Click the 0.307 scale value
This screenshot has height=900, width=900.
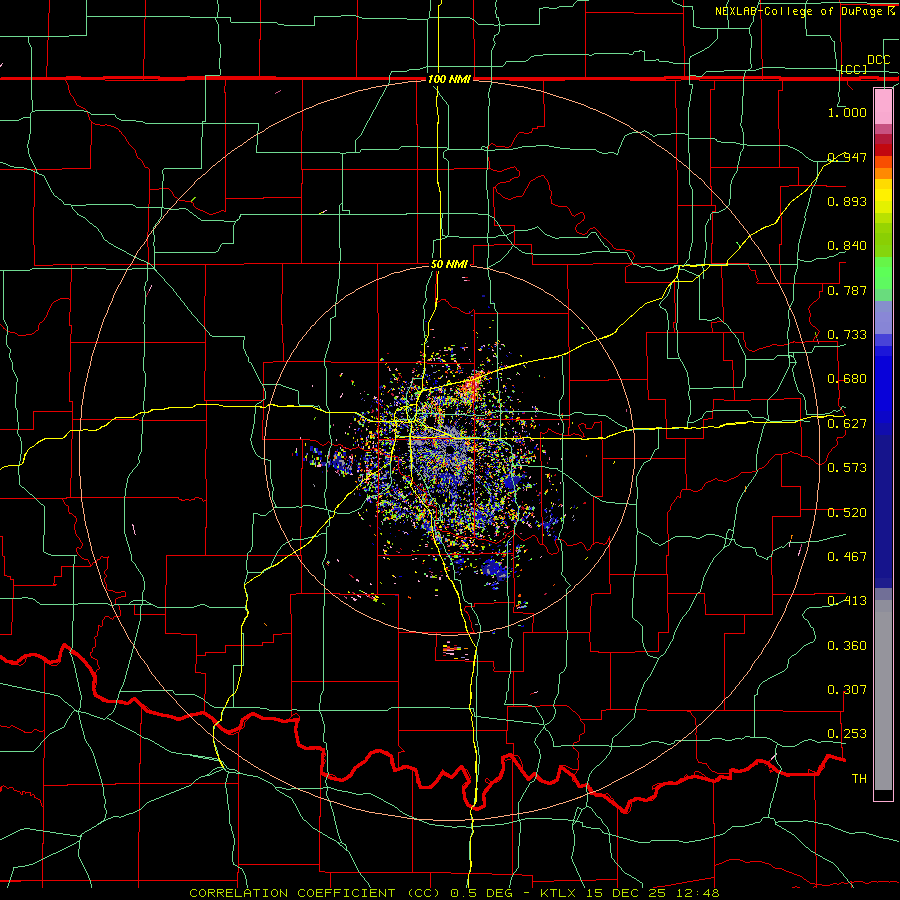847,690
